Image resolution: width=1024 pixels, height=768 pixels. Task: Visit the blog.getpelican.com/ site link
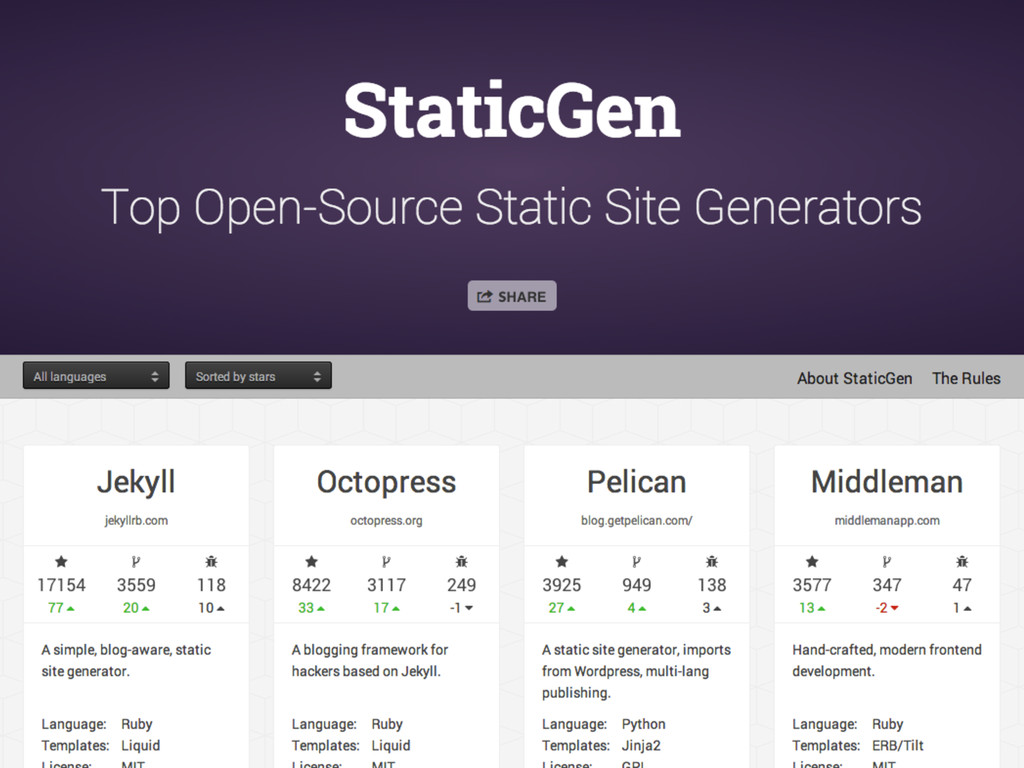[636, 520]
